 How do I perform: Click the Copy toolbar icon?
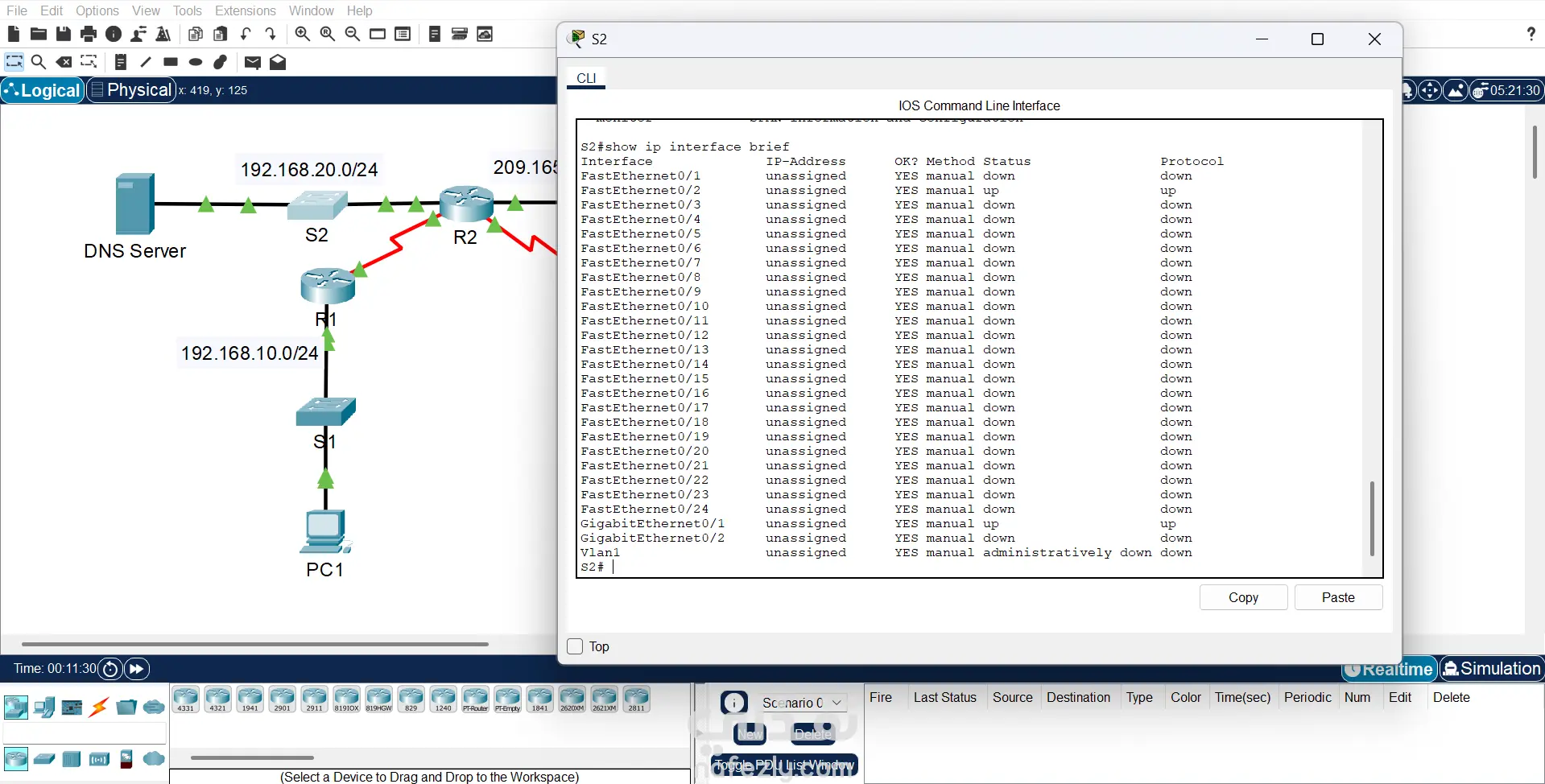tap(196, 34)
